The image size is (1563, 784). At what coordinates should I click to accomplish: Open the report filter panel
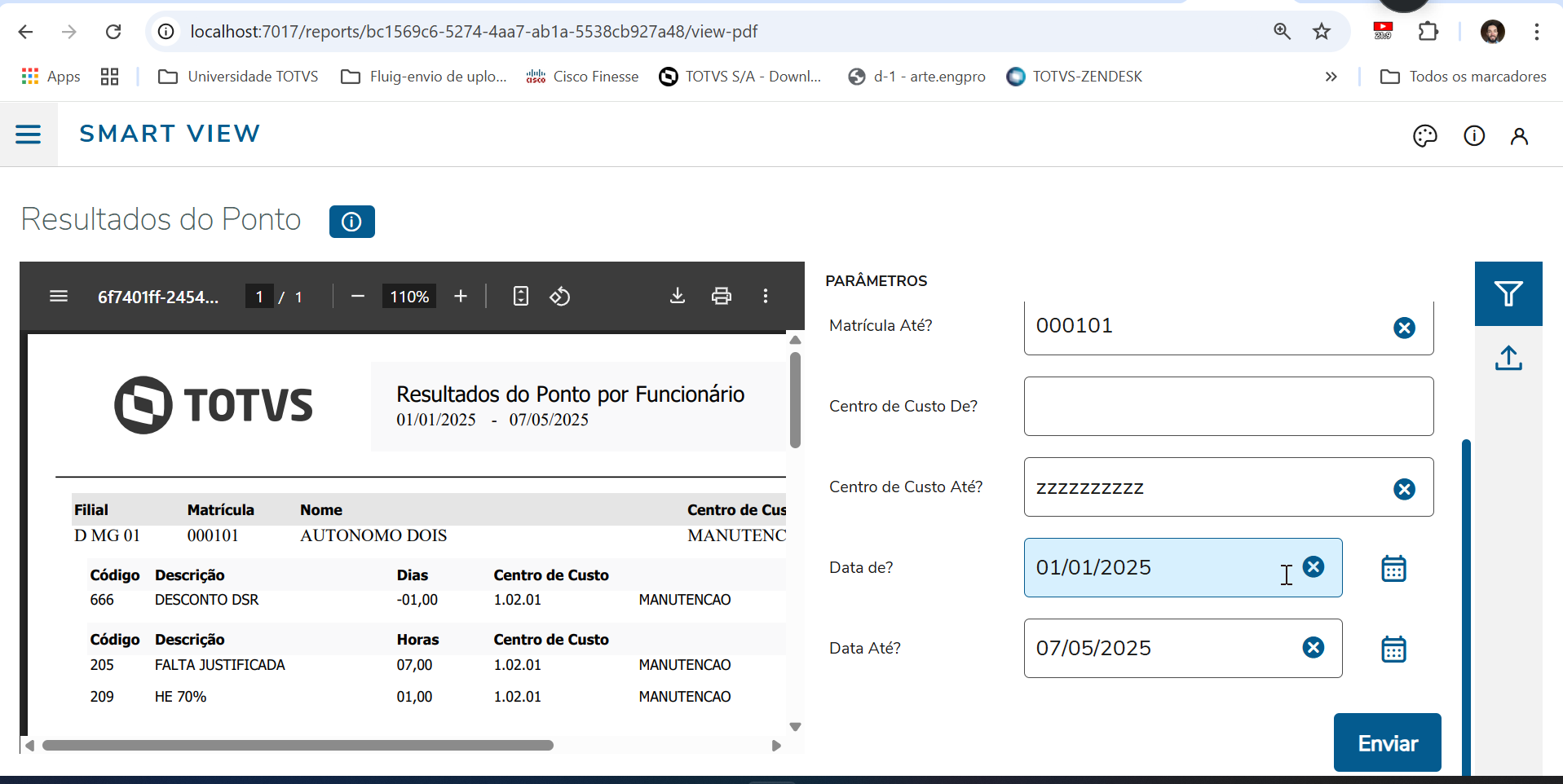1509,293
